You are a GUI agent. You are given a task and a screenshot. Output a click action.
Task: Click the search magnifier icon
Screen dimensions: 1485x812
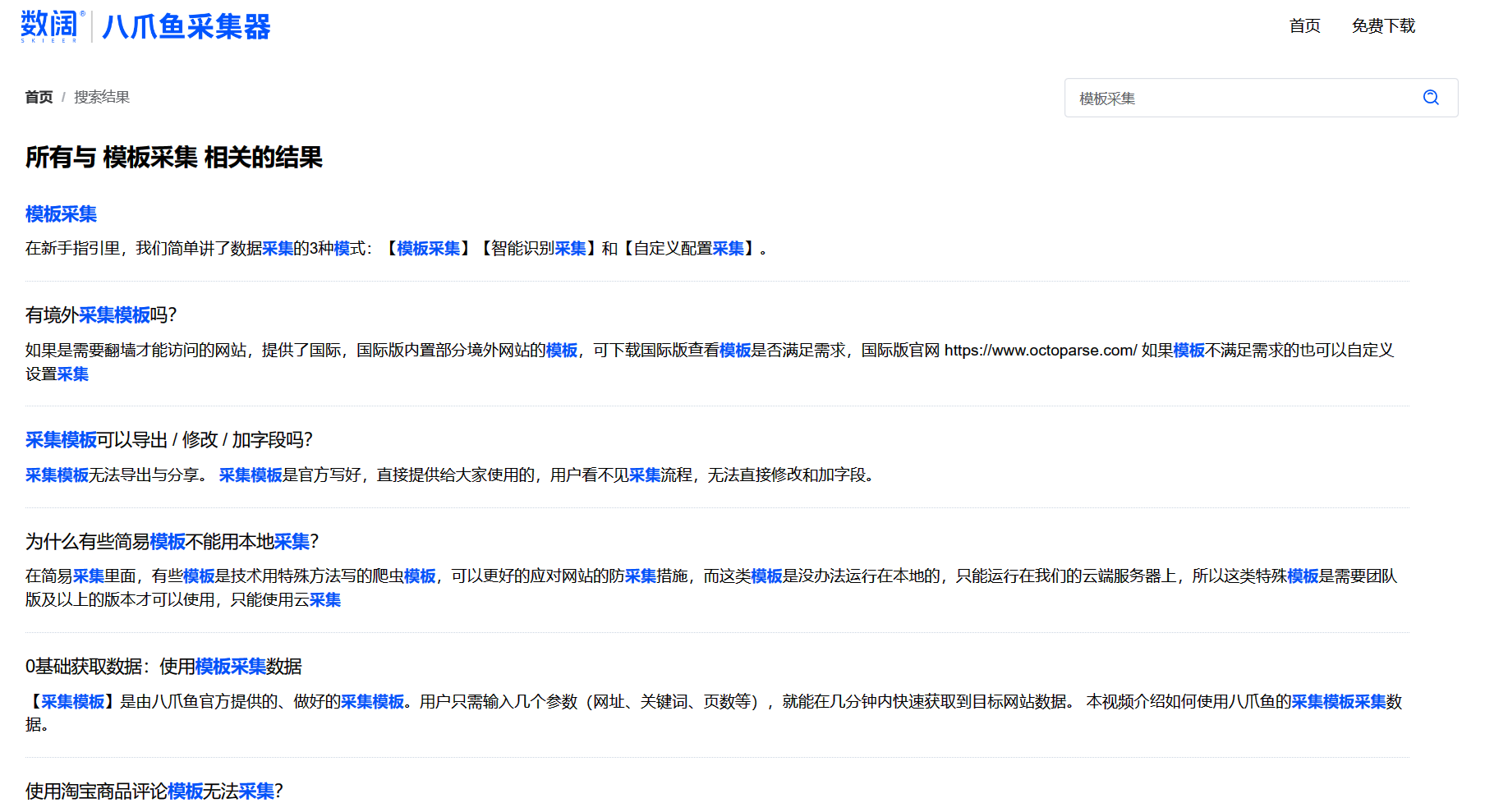[x=1431, y=98]
